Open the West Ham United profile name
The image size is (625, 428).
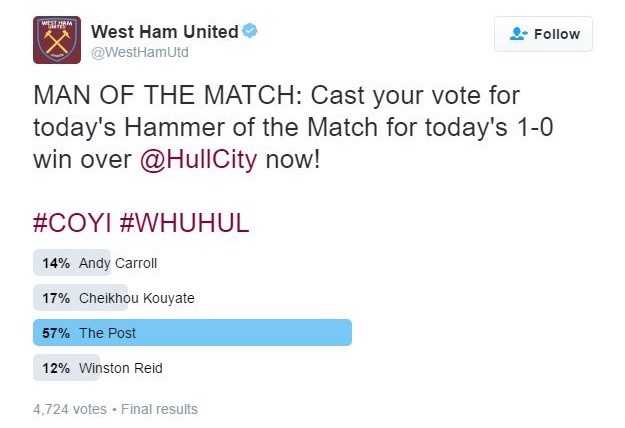(165, 31)
